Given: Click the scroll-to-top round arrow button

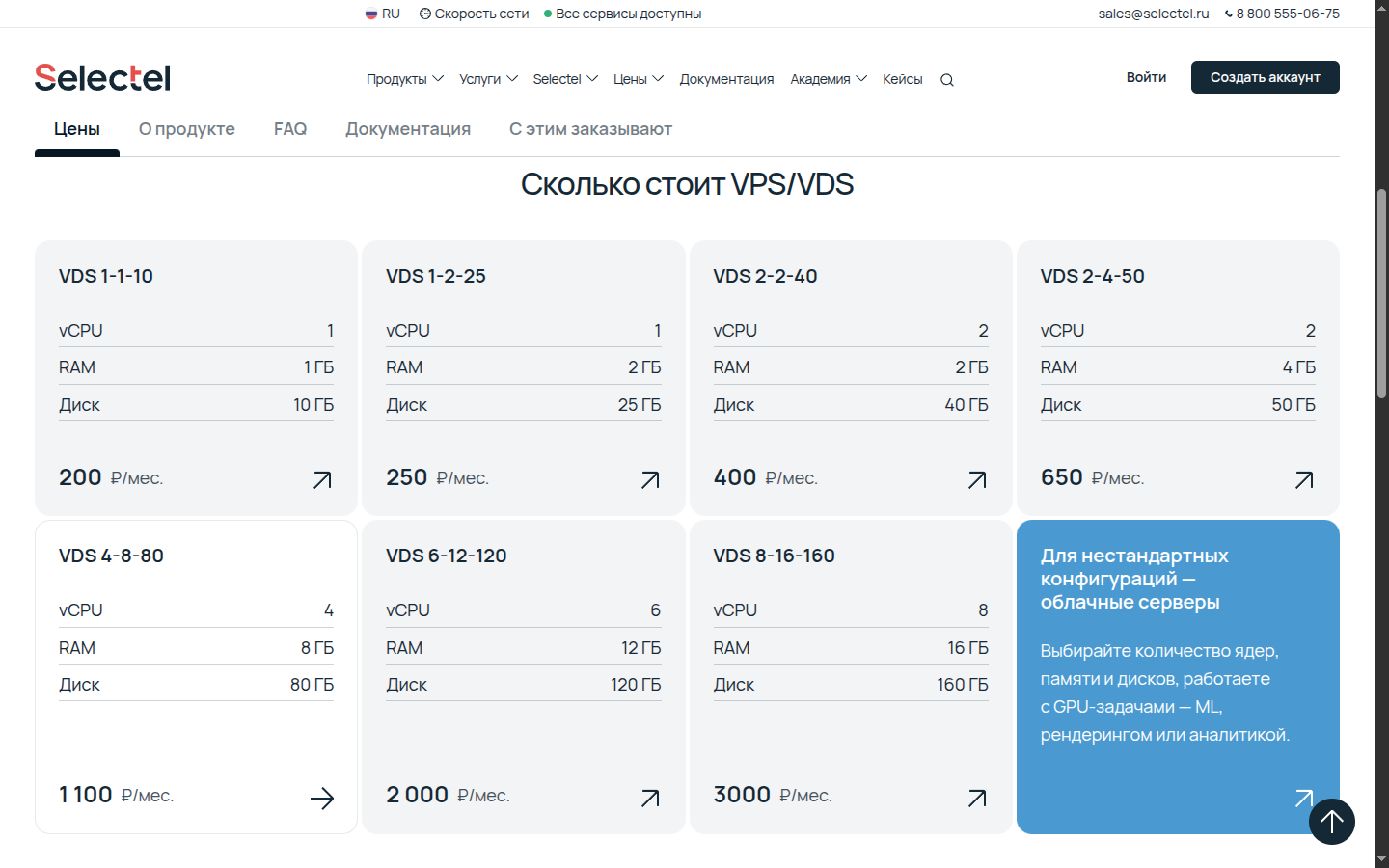Looking at the screenshot, I should click(1332, 822).
